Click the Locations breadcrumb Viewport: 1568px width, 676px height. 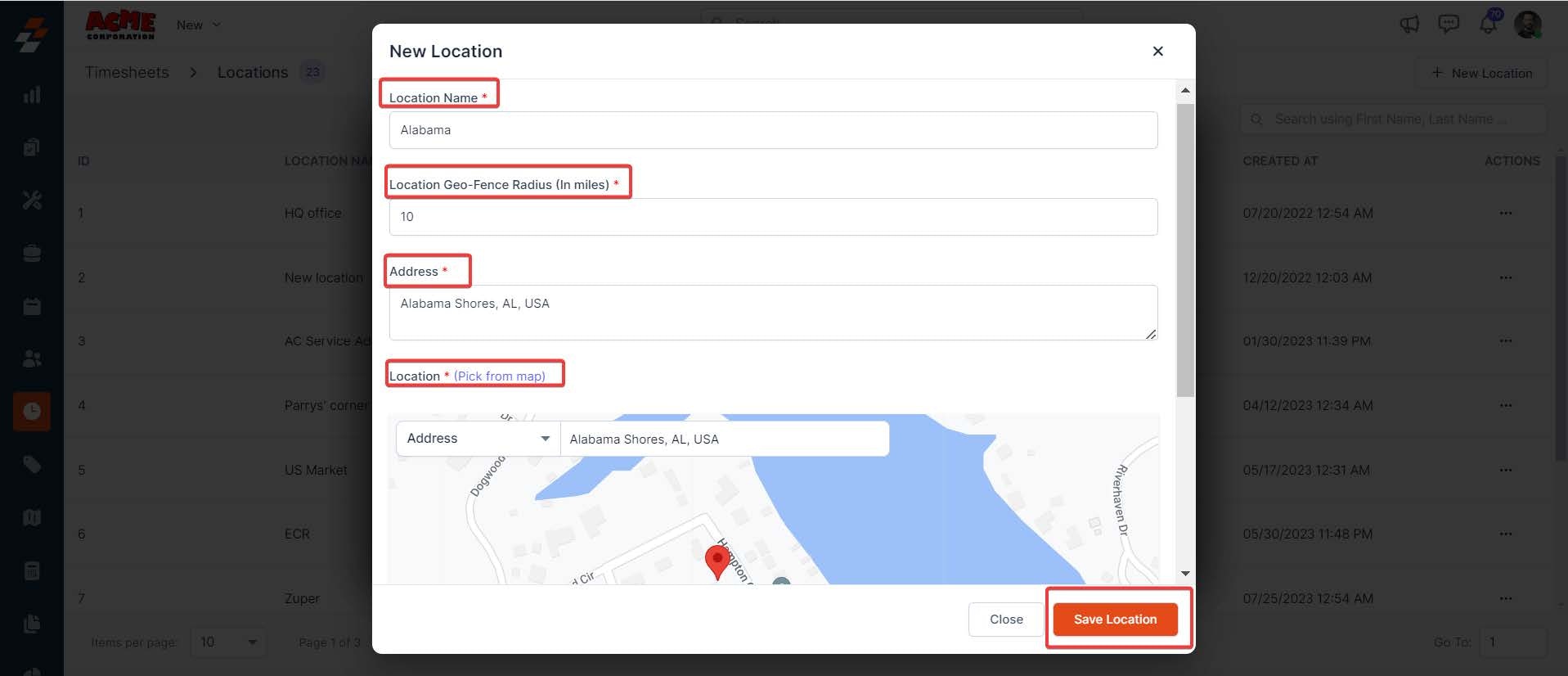coord(253,72)
